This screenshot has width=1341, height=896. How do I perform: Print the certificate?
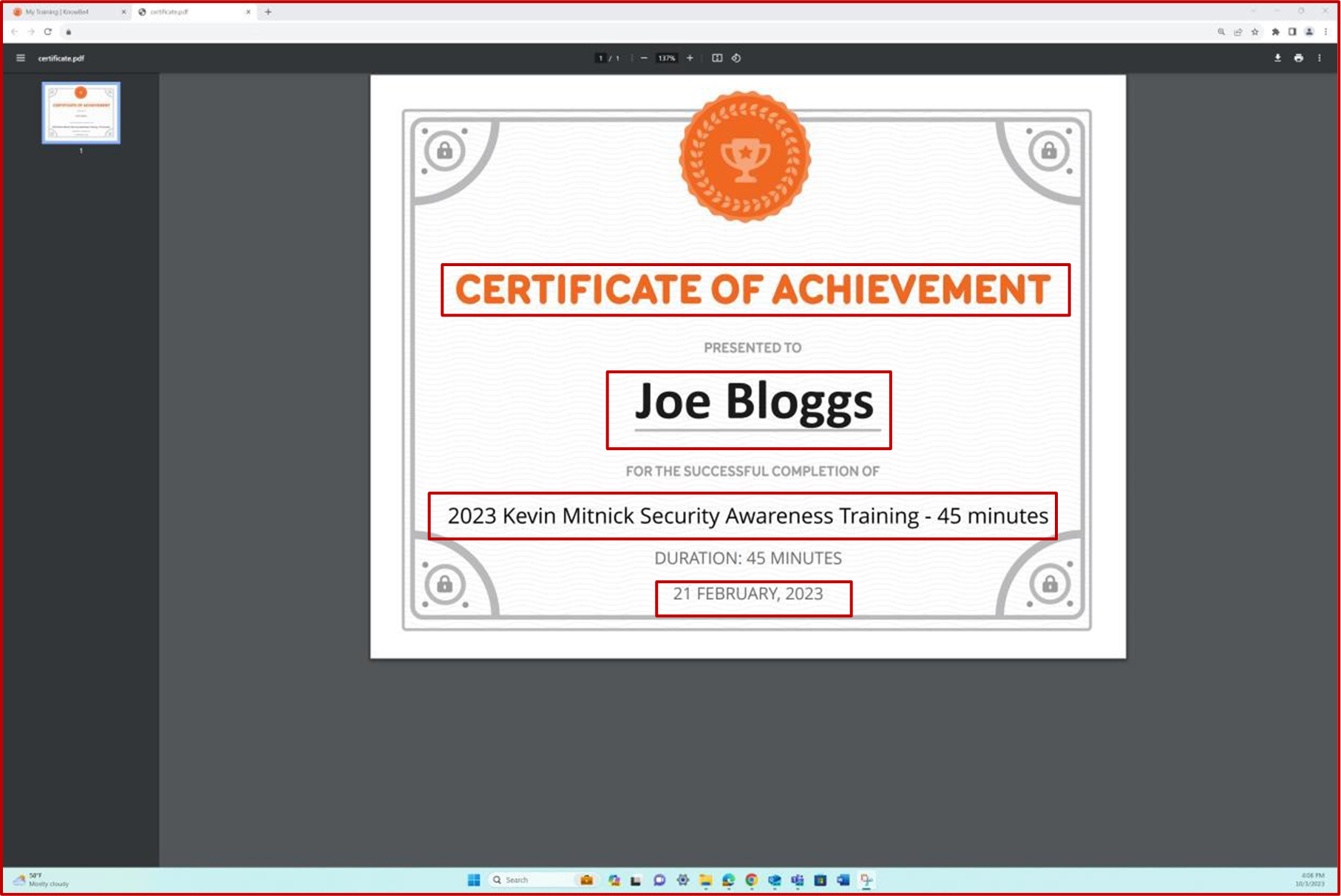pos(1299,58)
